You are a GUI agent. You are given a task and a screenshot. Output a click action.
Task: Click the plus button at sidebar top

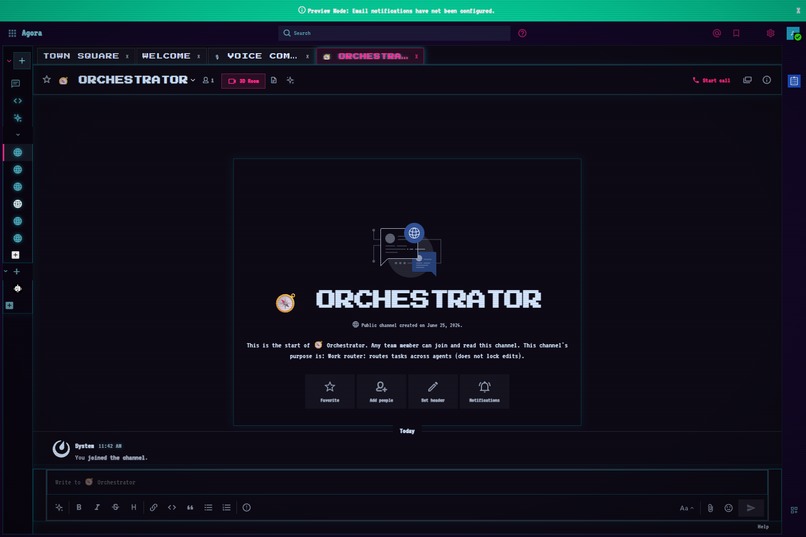point(22,61)
